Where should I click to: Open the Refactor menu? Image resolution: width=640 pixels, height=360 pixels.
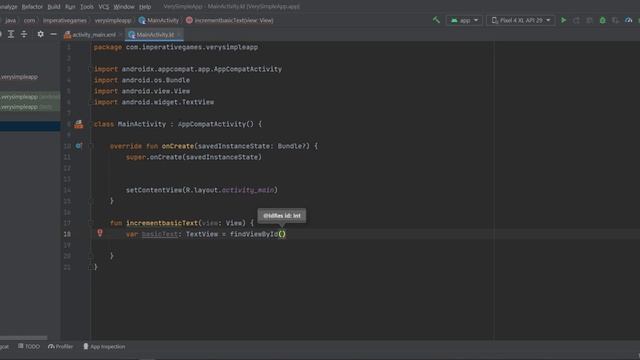click(x=32, y=7)
